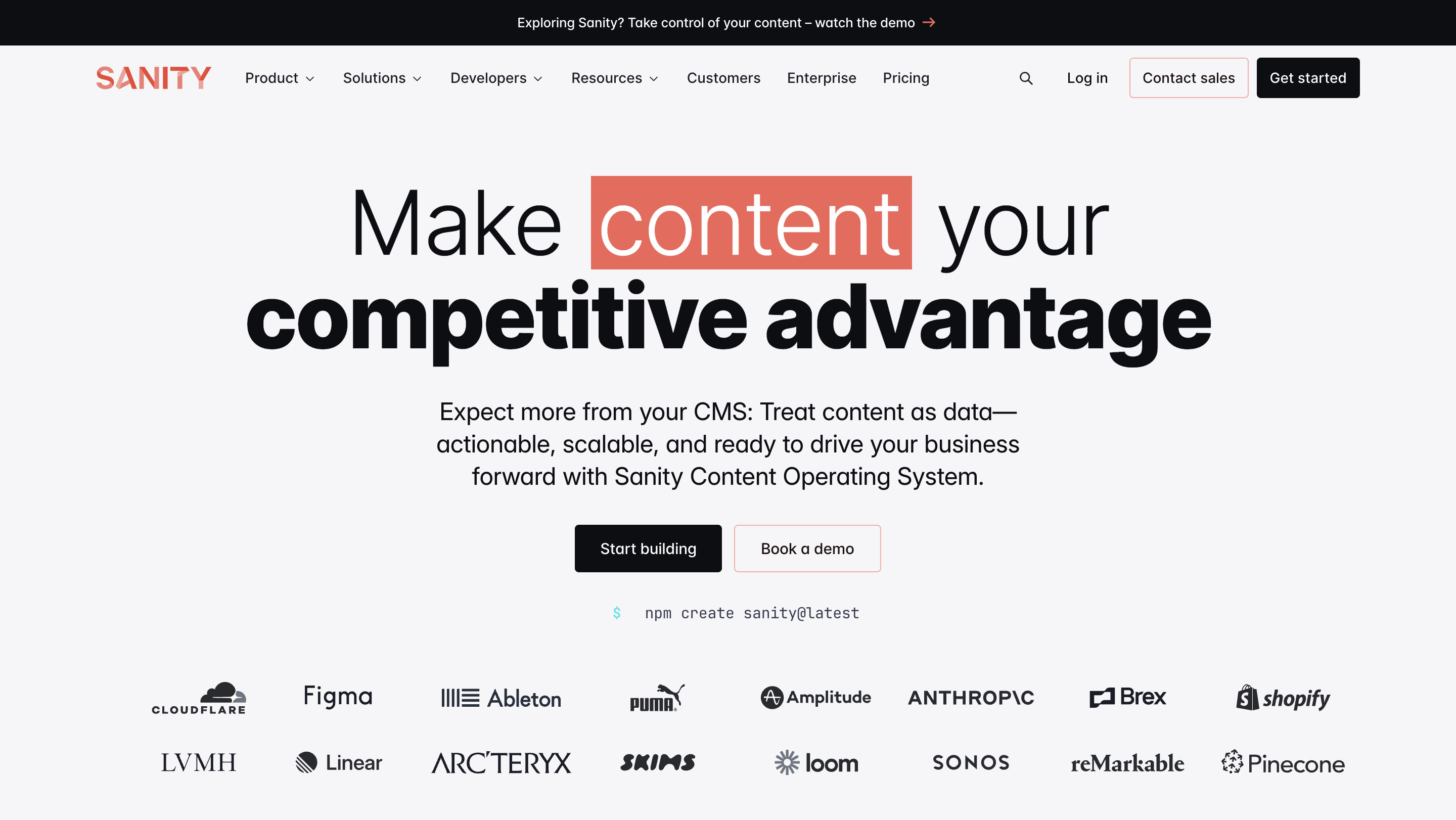Navigate to Customers page
The image size is (1456, 820).
pyautogui.click(x=723, y=78)
